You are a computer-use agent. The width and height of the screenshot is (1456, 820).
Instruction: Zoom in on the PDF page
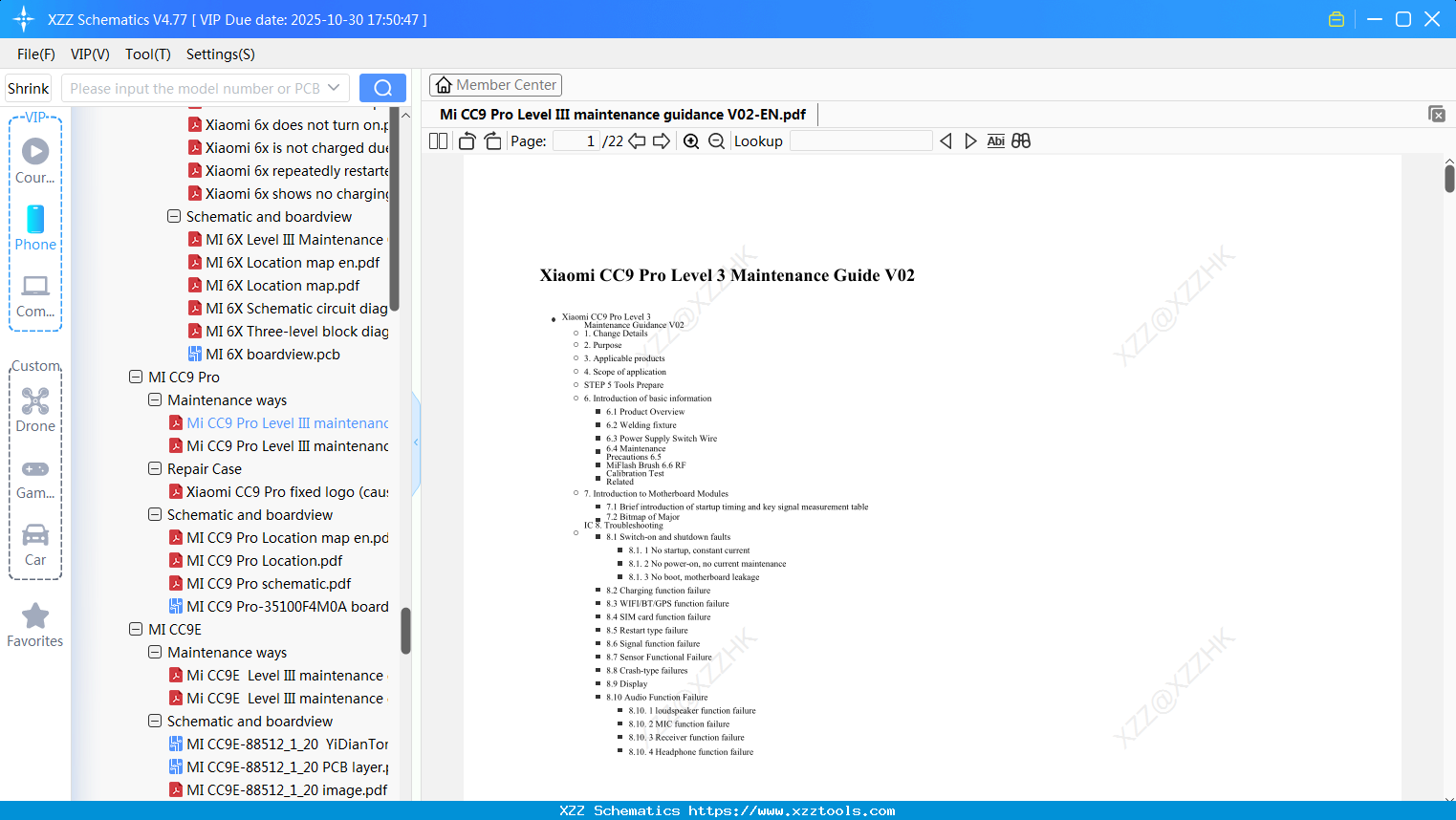click(x=690, y=140)
